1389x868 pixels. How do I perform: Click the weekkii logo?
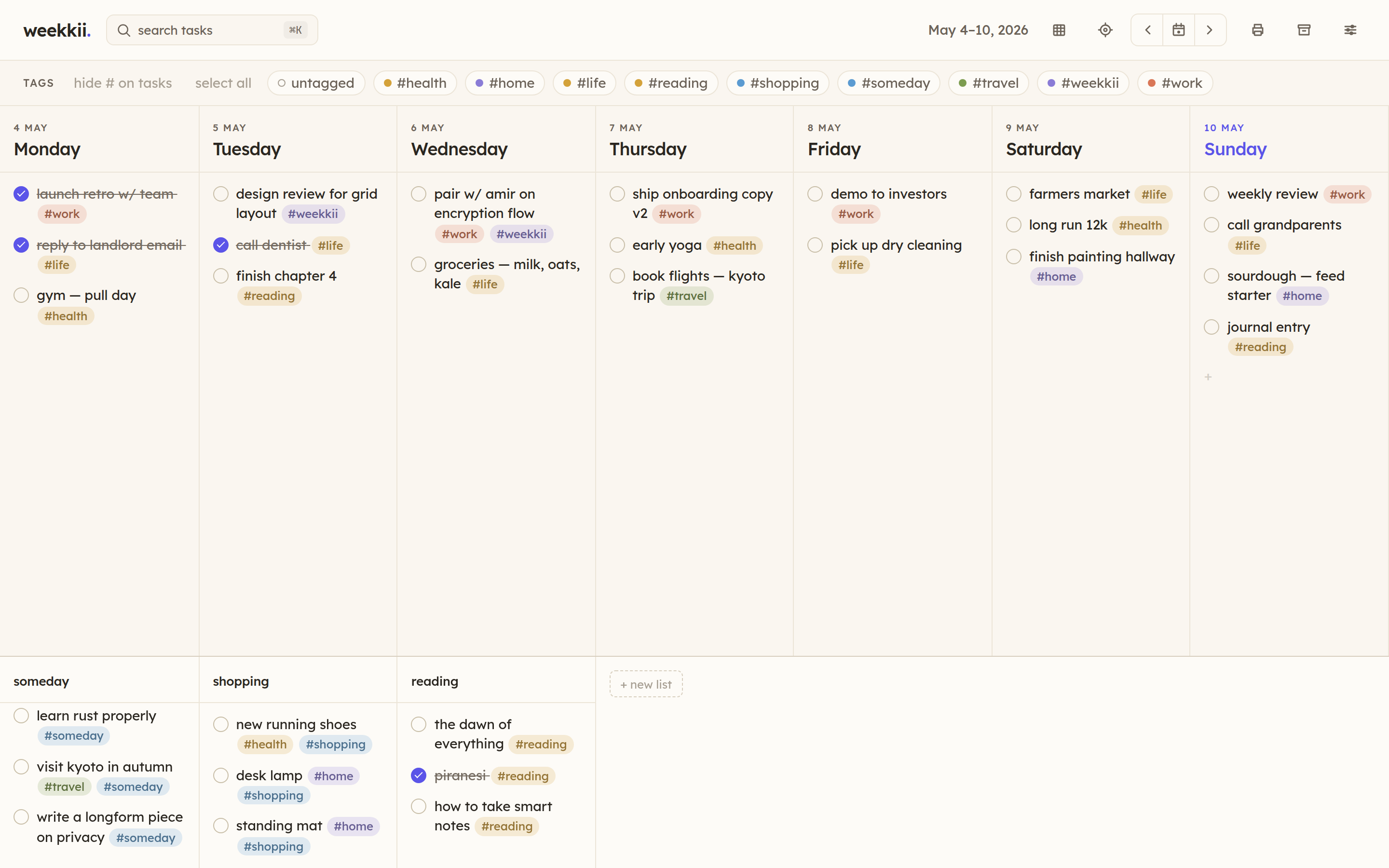[x=57, y=30]
